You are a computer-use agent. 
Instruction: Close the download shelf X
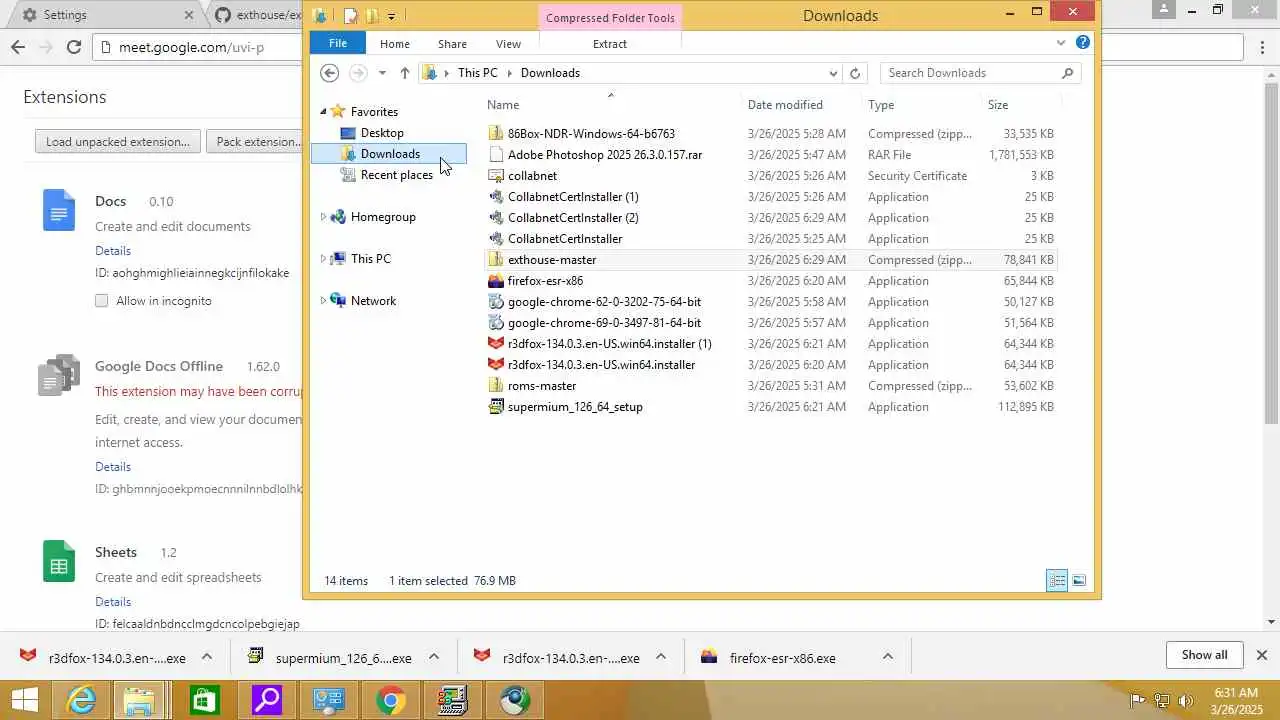click(1262, 655)
